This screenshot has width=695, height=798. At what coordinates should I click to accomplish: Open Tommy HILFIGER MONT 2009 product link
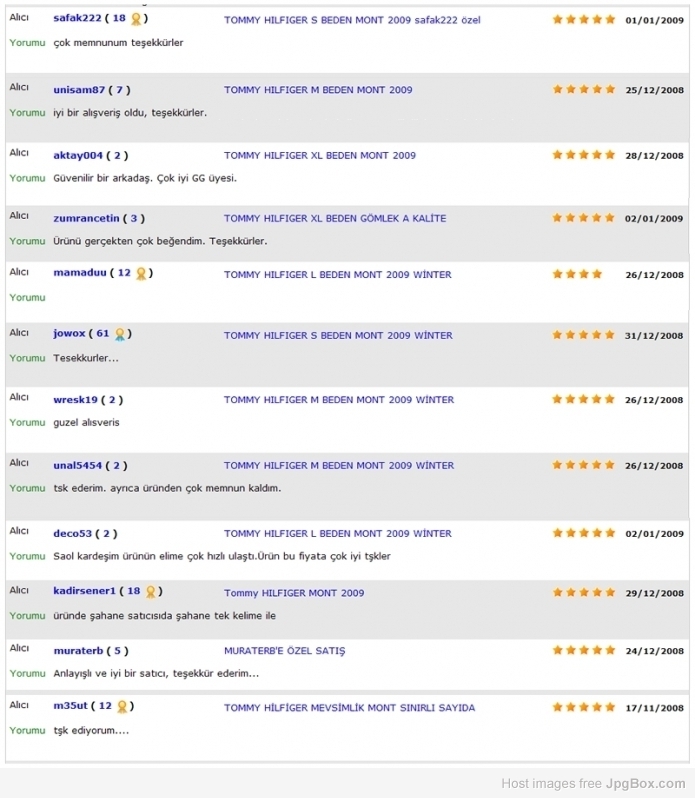[294, 593]
